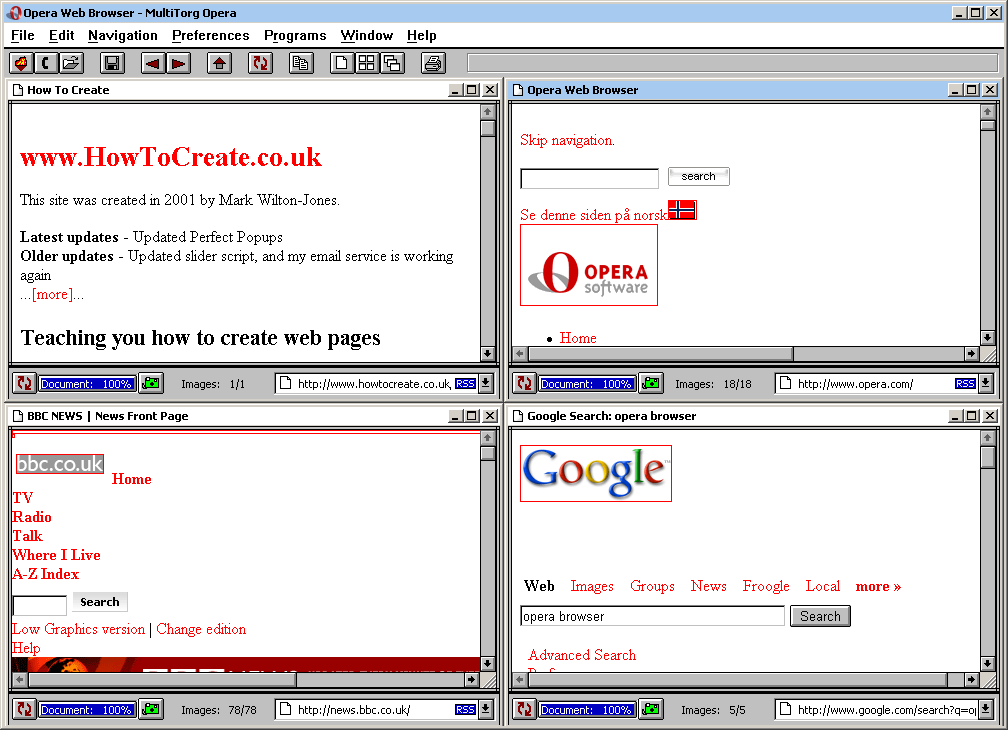Image resolution: width=1008 pixels, height=730 pixels.
Task: Follow the [more] link on HowToCreate page
Action: (53, 294)
